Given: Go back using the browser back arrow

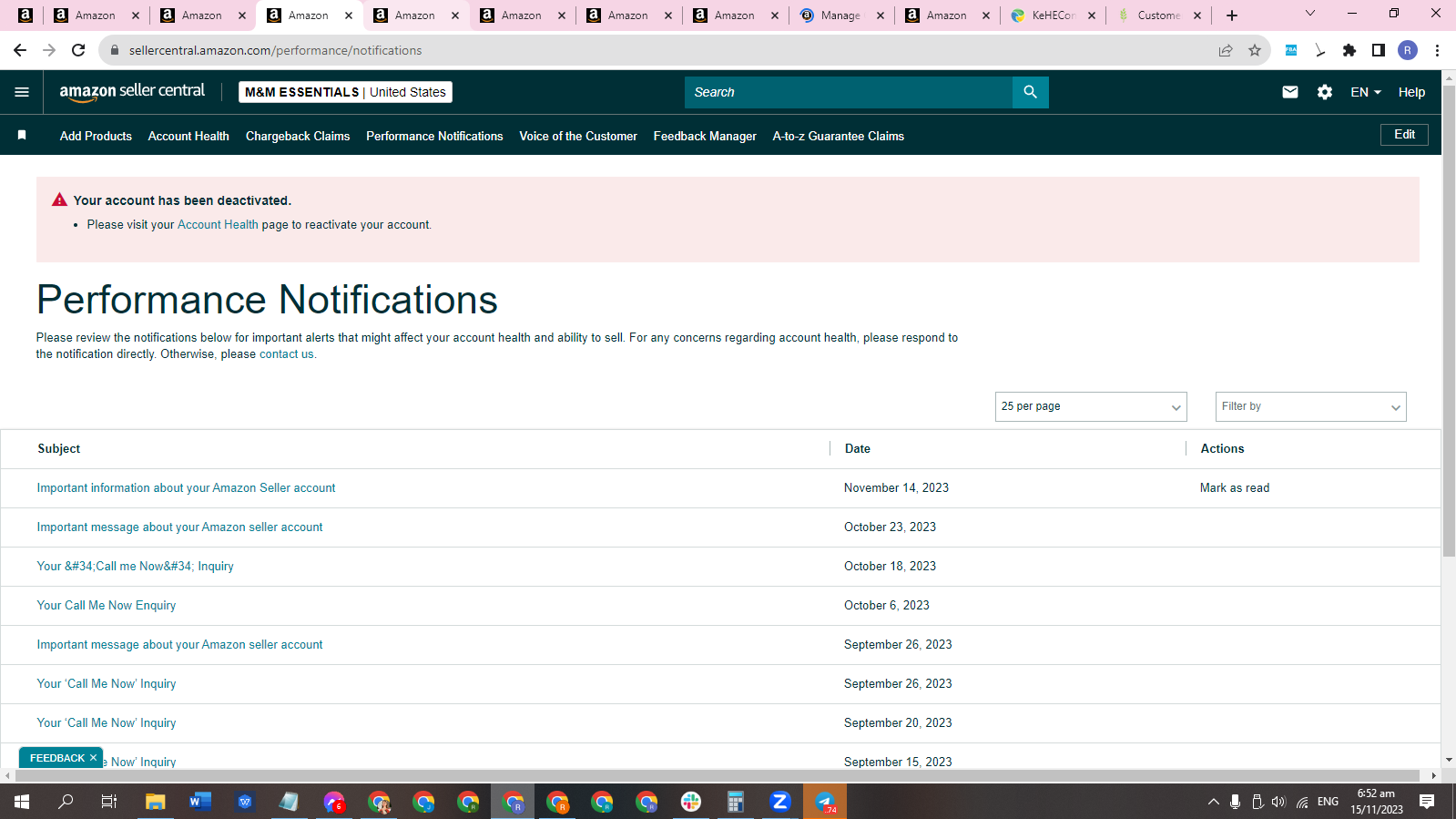Looking at the screenshot, I should (20, 50).
